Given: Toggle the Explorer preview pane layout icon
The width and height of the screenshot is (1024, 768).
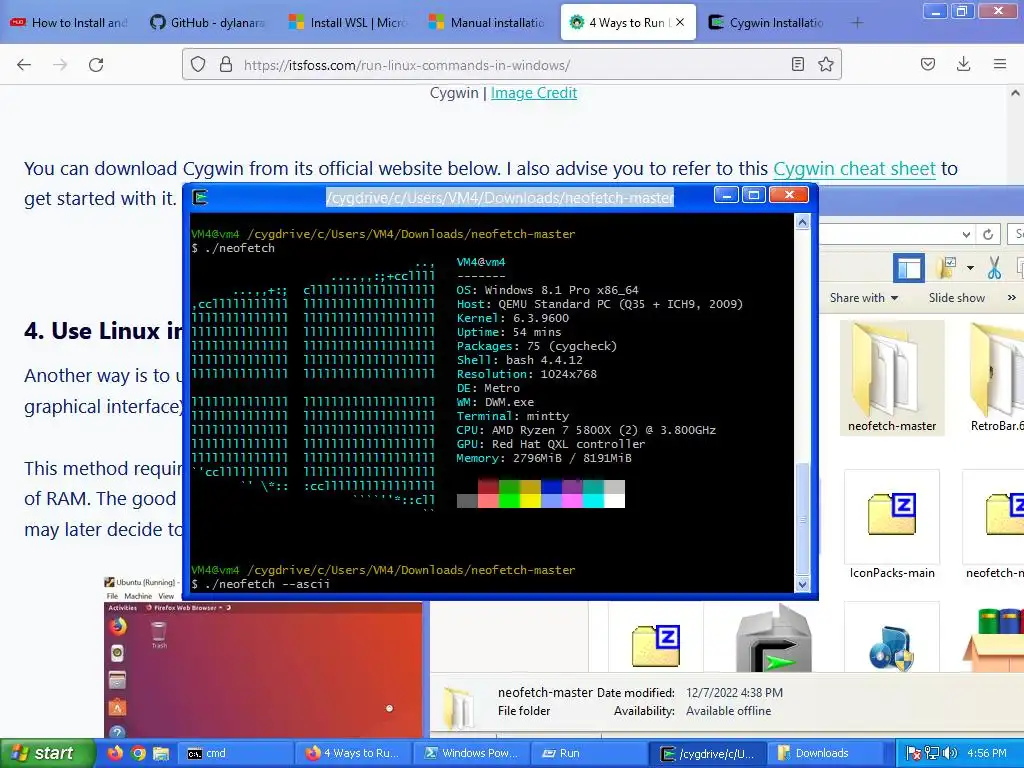Looking at the screenshot, I should [909, 268].
